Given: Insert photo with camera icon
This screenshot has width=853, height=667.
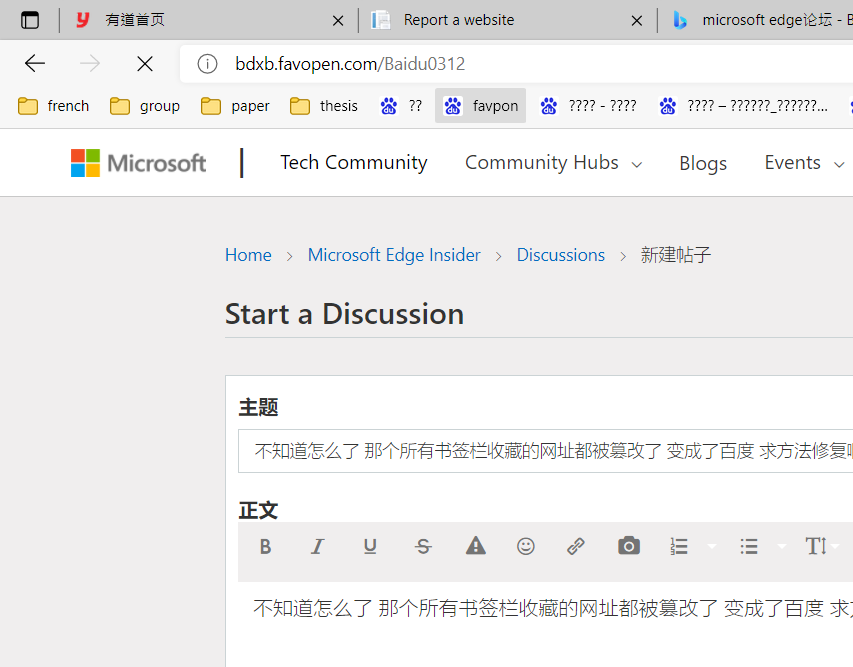Looking at the screenshot, I should click(x=628, y=546).
